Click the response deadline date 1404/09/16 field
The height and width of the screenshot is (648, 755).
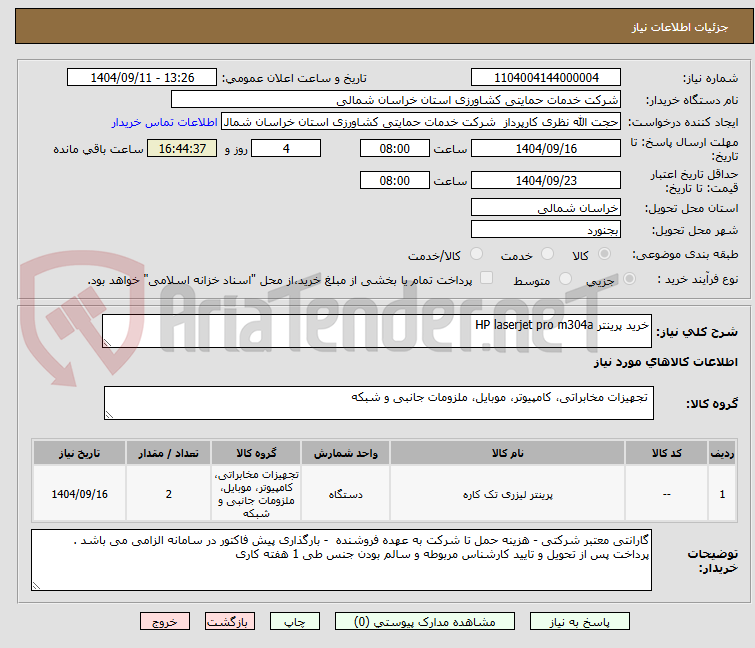[x=546, y=148]
